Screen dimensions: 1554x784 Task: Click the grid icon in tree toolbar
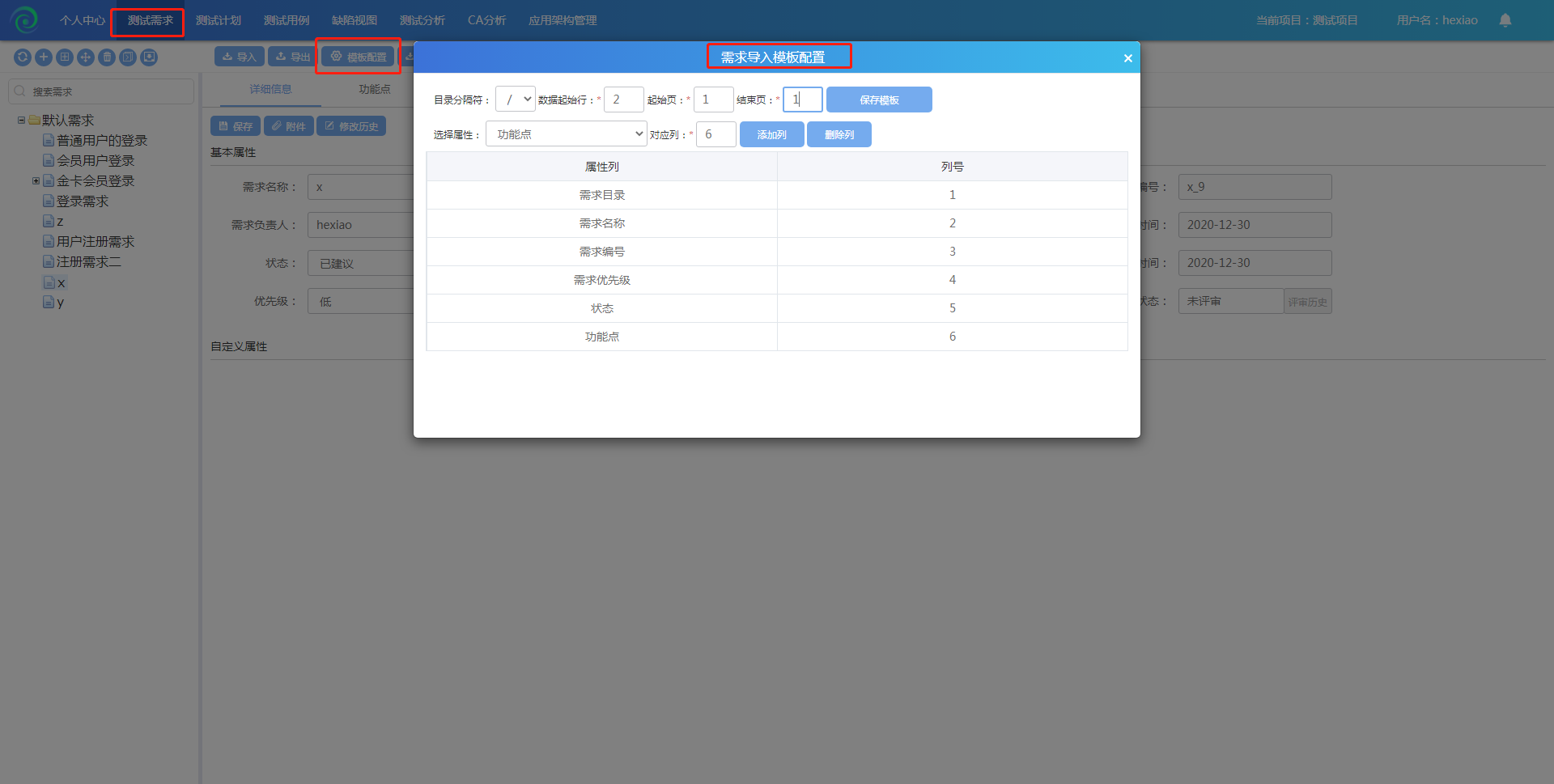point(65,57)
